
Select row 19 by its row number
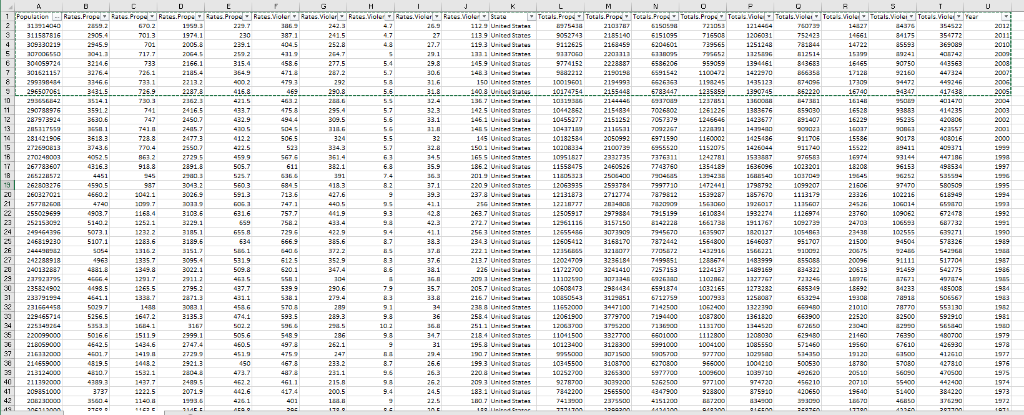pyautogui.click(x=7, y=185)
